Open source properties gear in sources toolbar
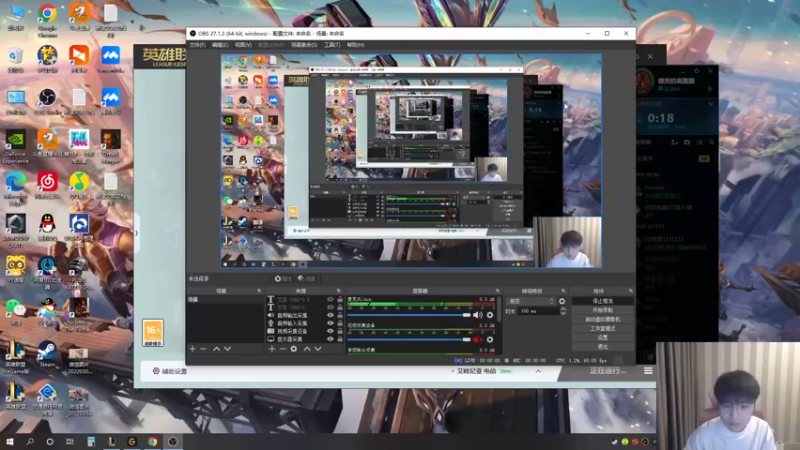Image resolution: width=800 pixels, height=450 pixels. pyautogui.click(x=294, y=349)
